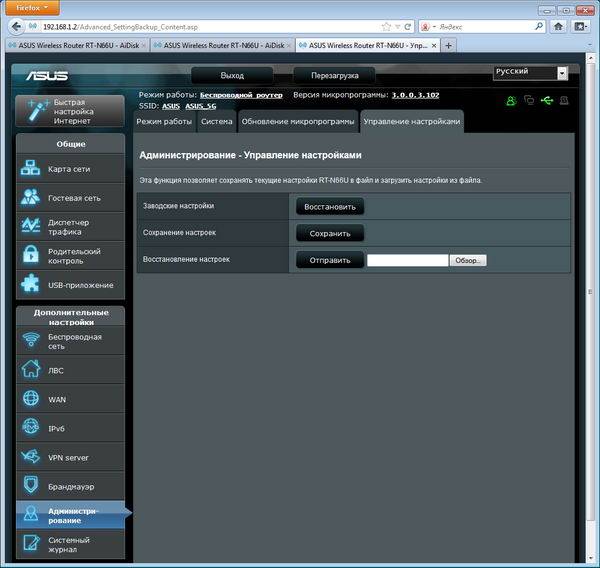Image resolution: width=600 pixels, height=568 pixels.
Task: Click the Обзор... browse file button
Action: pos(468,260)
